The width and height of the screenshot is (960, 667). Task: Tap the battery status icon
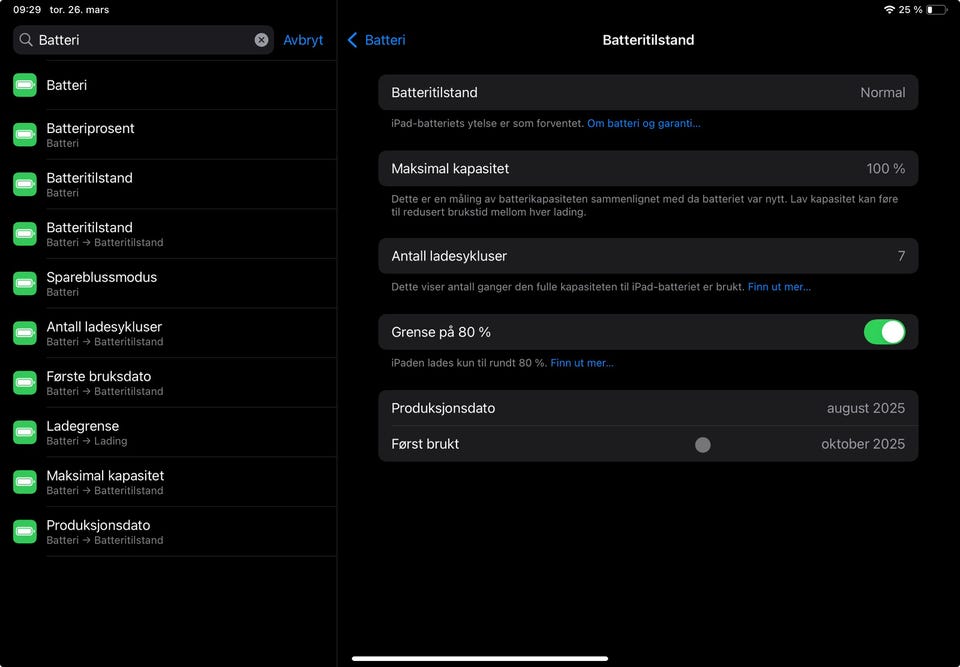936,10
